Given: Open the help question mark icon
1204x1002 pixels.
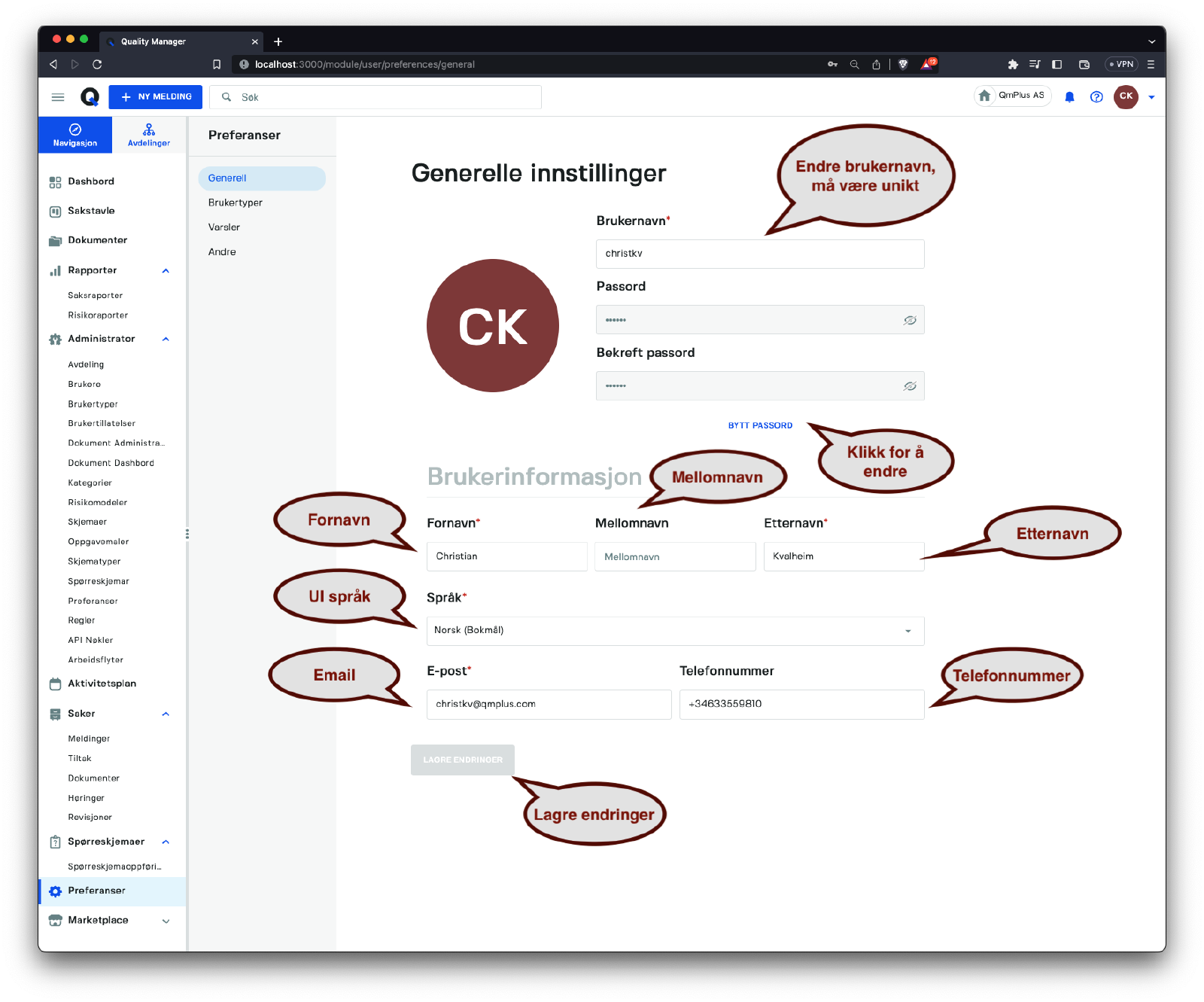Looking at the screenshot, I should tap(1096, 97).
